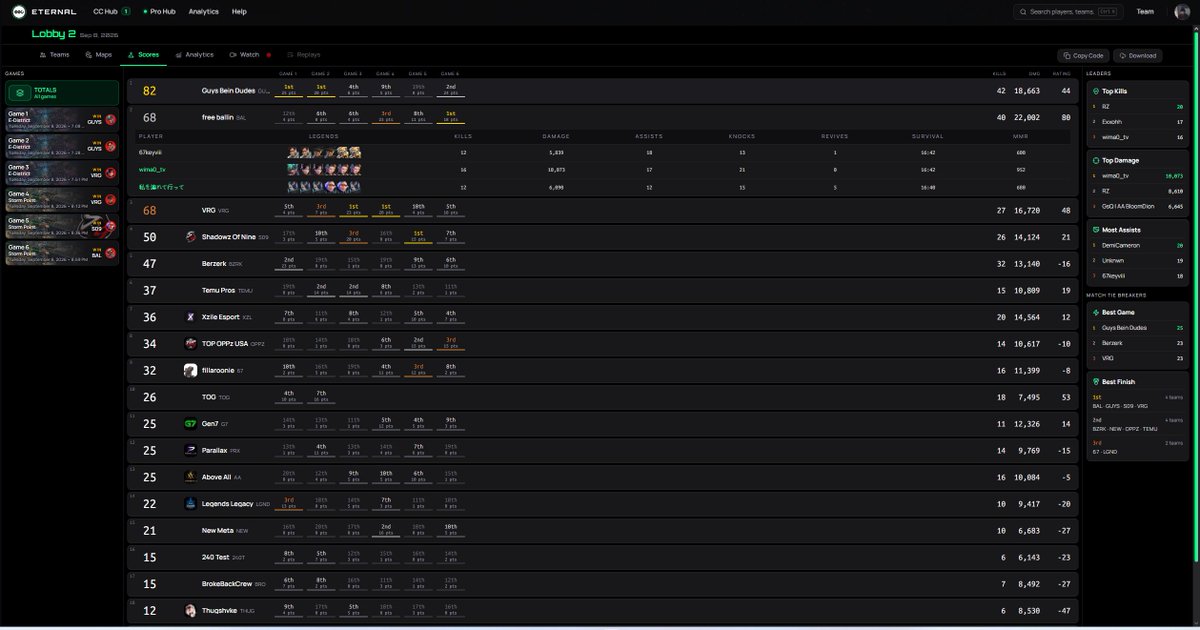Screen dimensions: 1200x630
Task: Open the Game 6 Storm Point card
Action: pos(62,252)
